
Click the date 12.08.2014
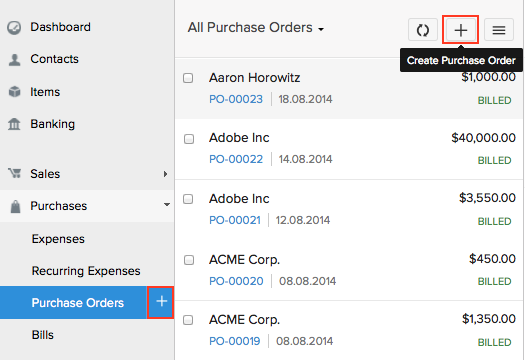pos(303,220)
